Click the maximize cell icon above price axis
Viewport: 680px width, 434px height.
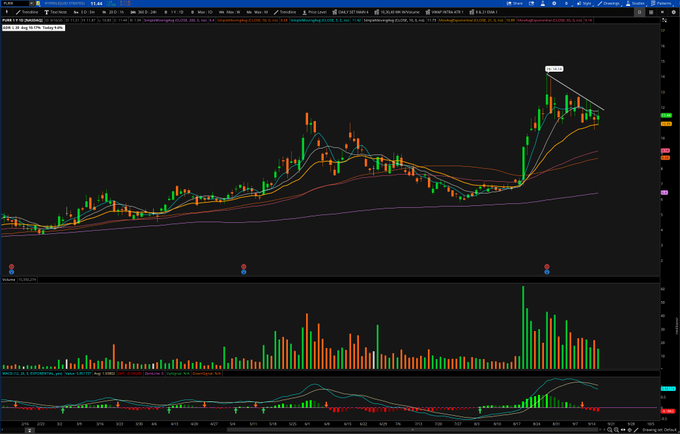click(x=664, y=20)
